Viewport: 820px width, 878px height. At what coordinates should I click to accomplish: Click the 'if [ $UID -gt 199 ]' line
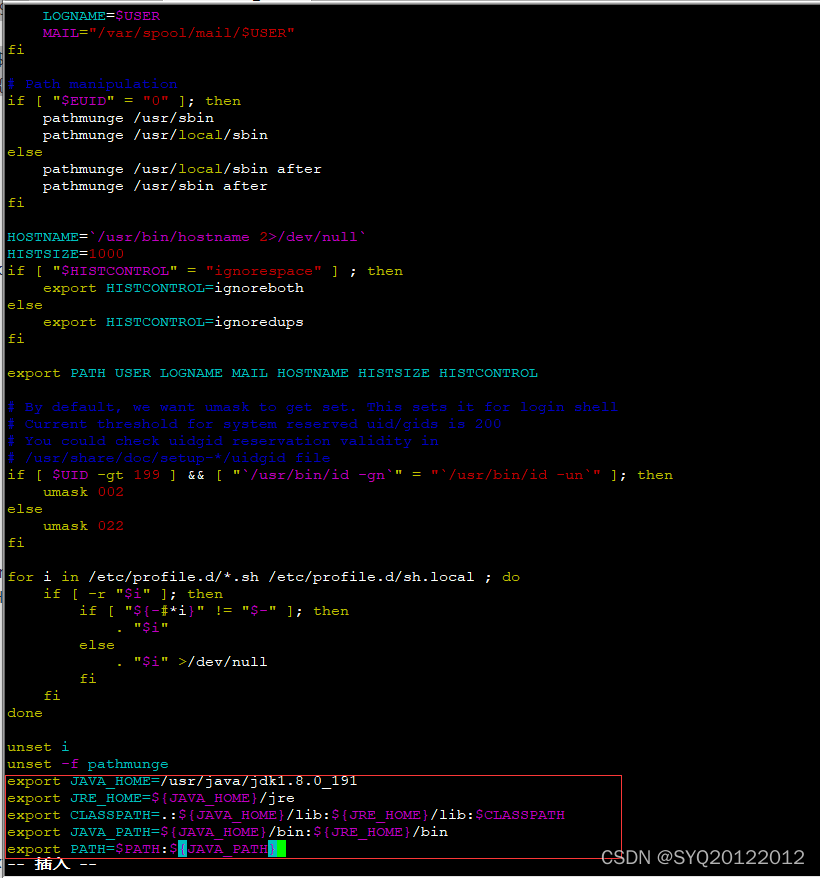(340, 475)
